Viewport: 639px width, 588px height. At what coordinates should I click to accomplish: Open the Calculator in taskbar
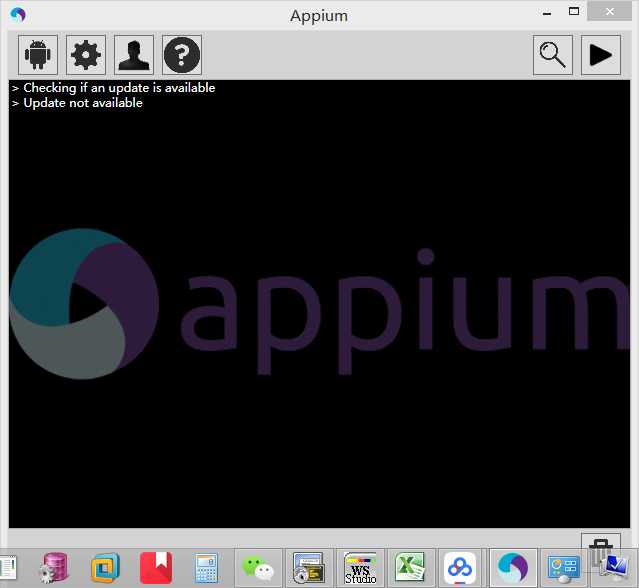click(206, 568)
